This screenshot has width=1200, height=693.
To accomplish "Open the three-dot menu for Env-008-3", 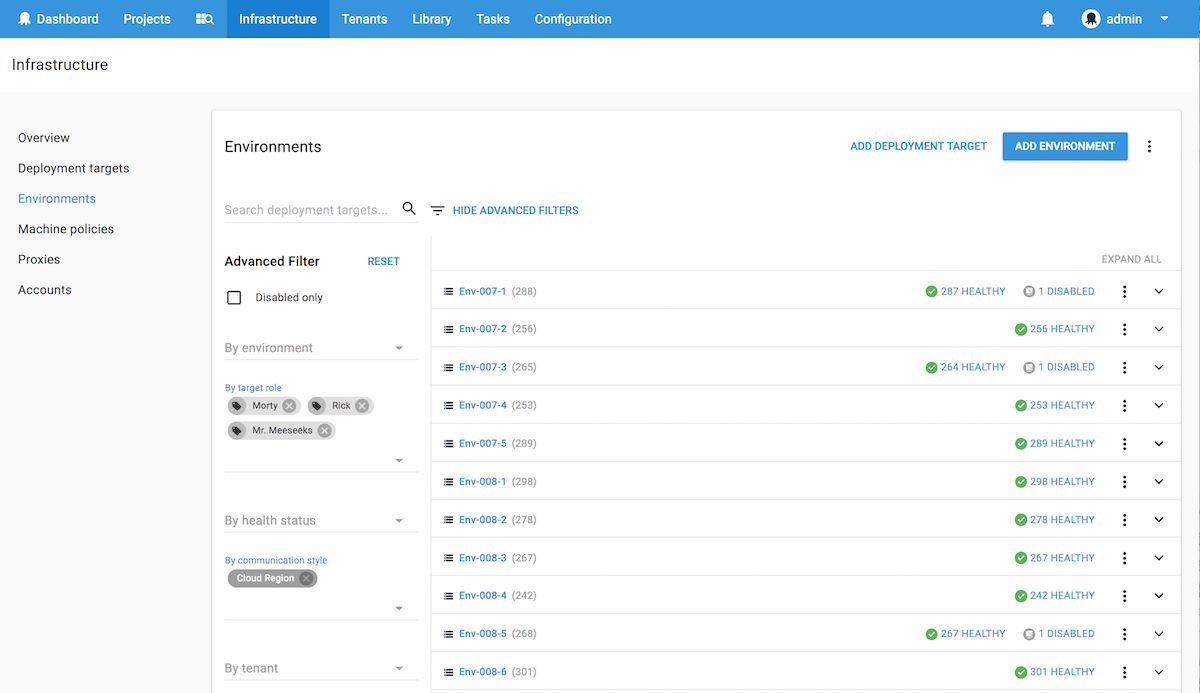I will point(1125,558).
